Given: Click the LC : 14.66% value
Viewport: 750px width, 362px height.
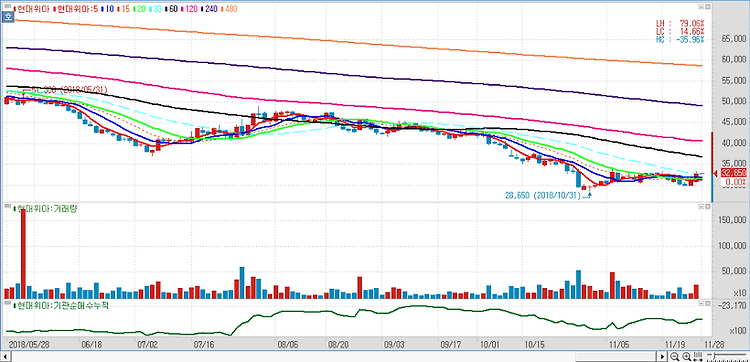Looking at the screenshot, I should click(680, 31).
